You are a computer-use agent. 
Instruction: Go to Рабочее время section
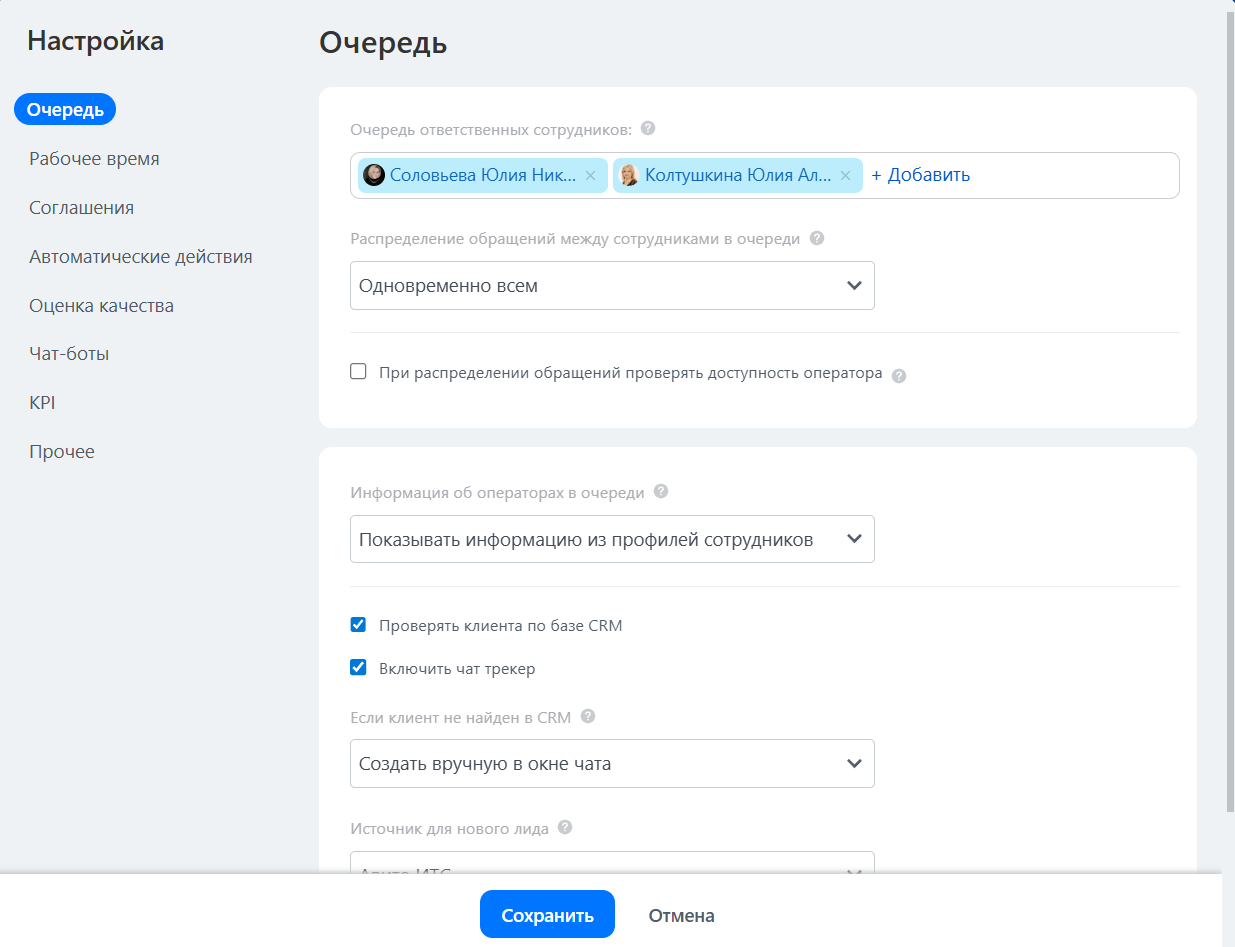click(94, 158)
